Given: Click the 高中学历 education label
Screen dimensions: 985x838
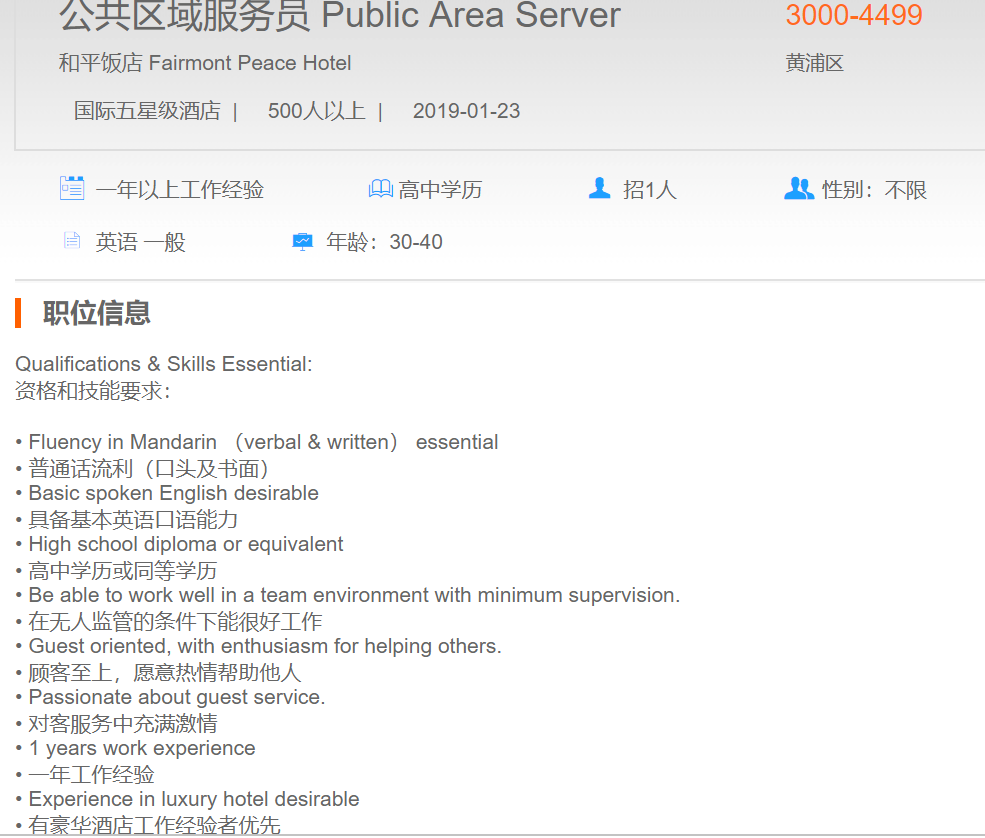Looking at the screenshot, I should coord(440,190).
